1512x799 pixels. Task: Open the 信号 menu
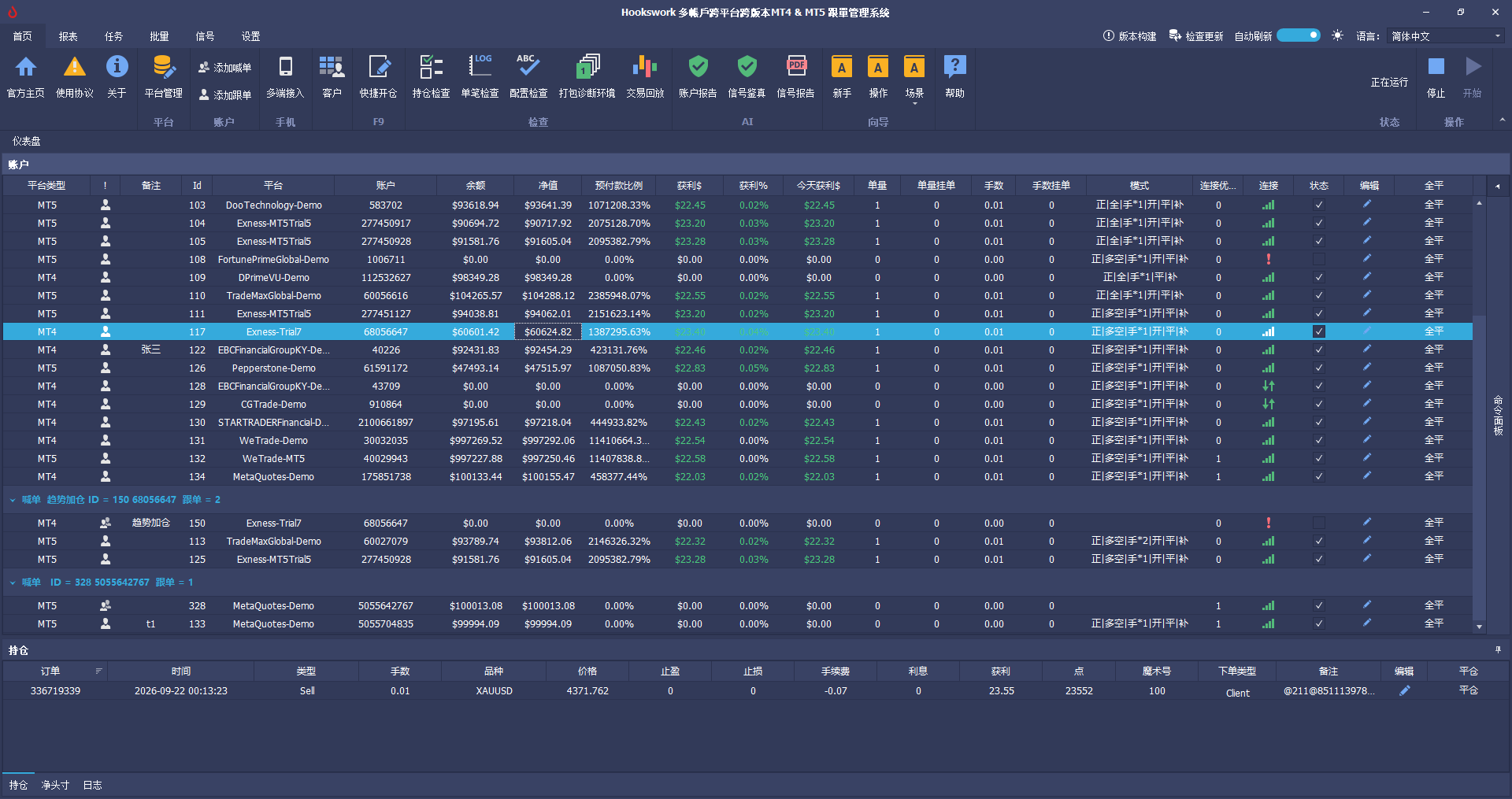206,36
